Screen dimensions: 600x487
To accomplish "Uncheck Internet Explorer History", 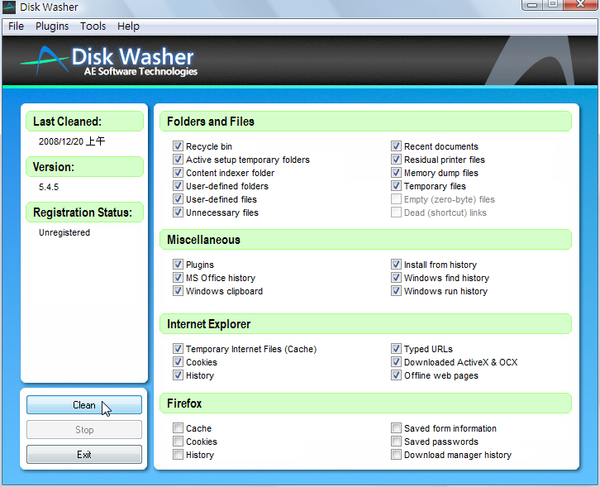I will pyautogui.click(x=178, y=375).
